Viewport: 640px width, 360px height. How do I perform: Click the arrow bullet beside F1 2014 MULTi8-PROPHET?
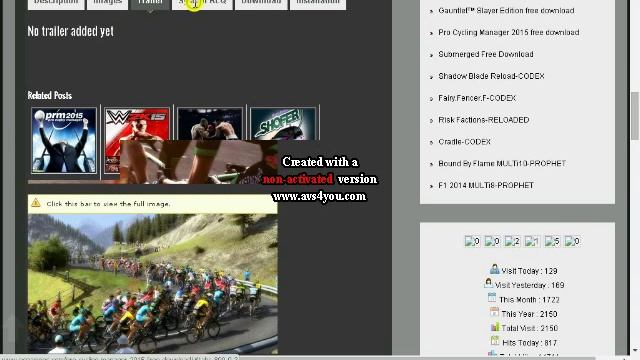tap(431, 186)
